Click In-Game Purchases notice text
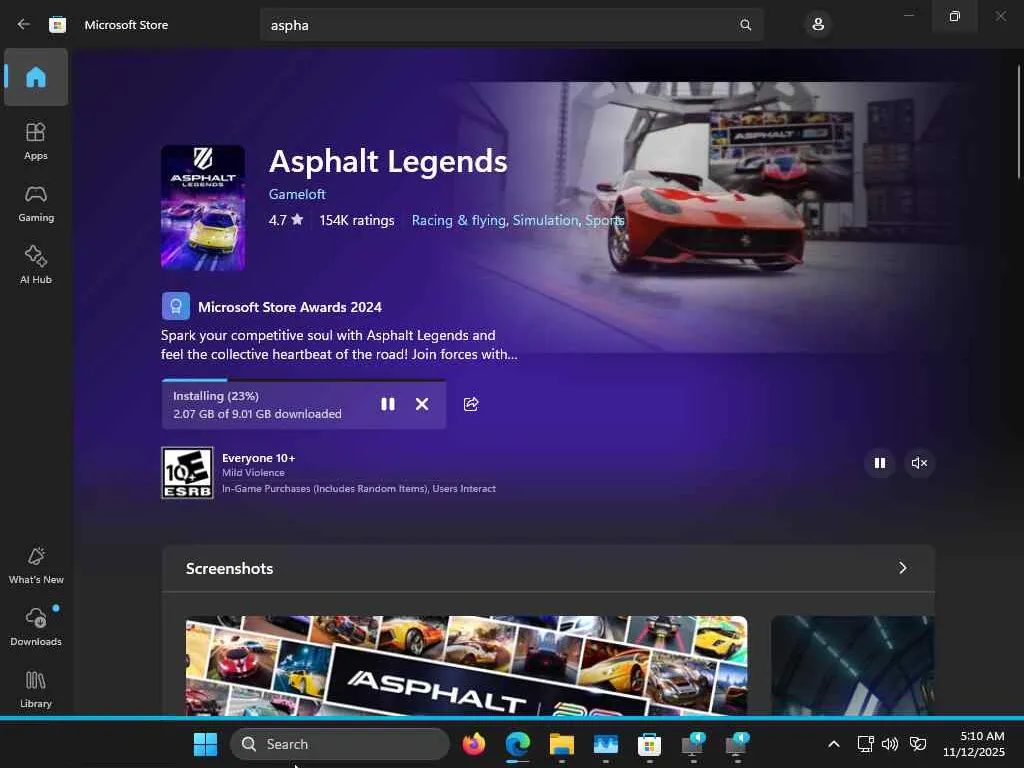The width and height of the screenshot is (1024, 768). click(x=359, y=488)
